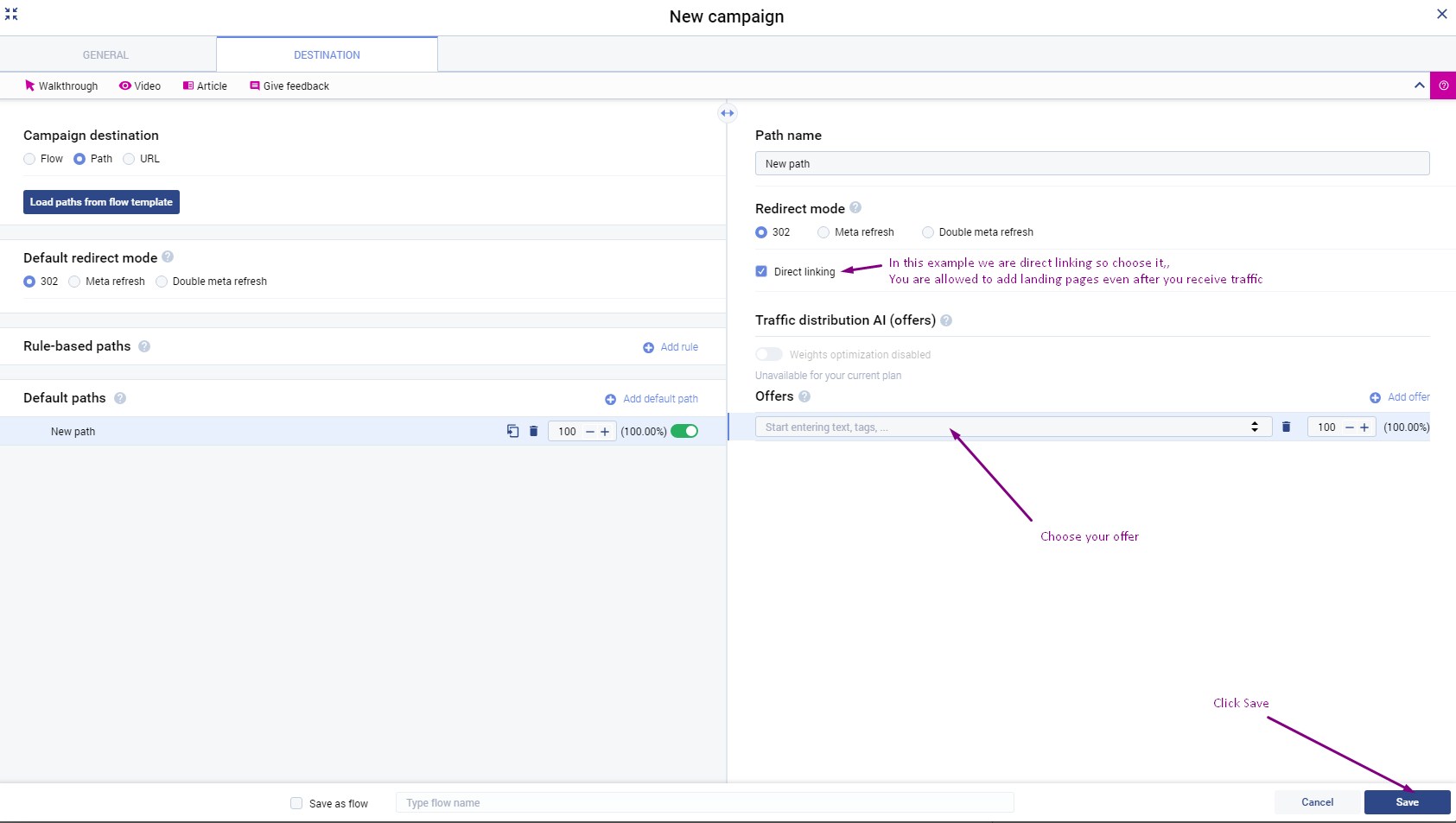Screen dimensions: 1456x823
Task: Click Add rule
Action: [671, 347]
